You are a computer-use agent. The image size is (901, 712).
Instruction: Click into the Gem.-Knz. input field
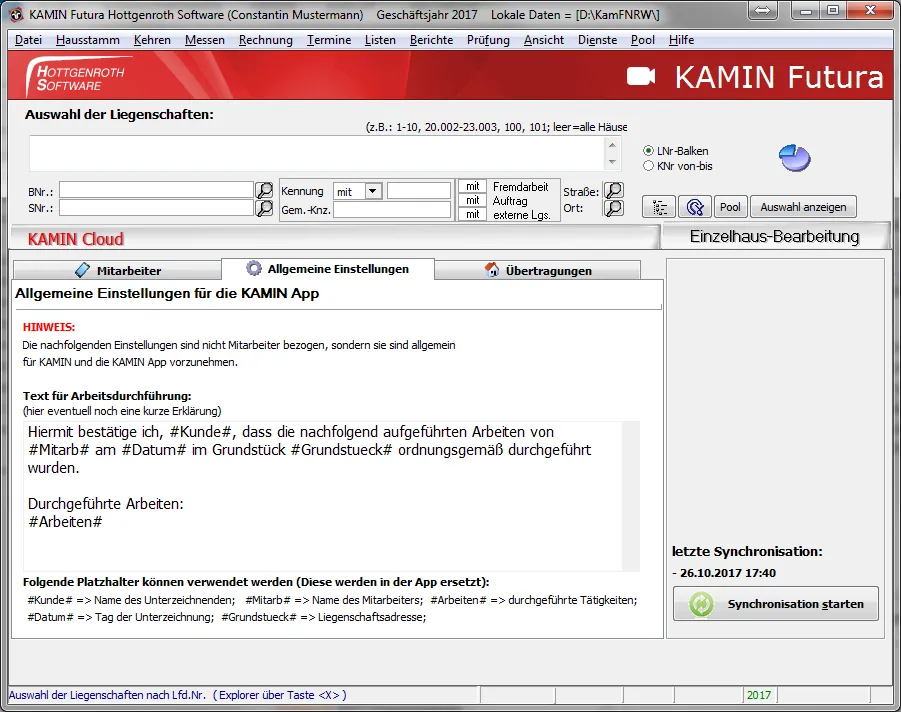(392, 210)
